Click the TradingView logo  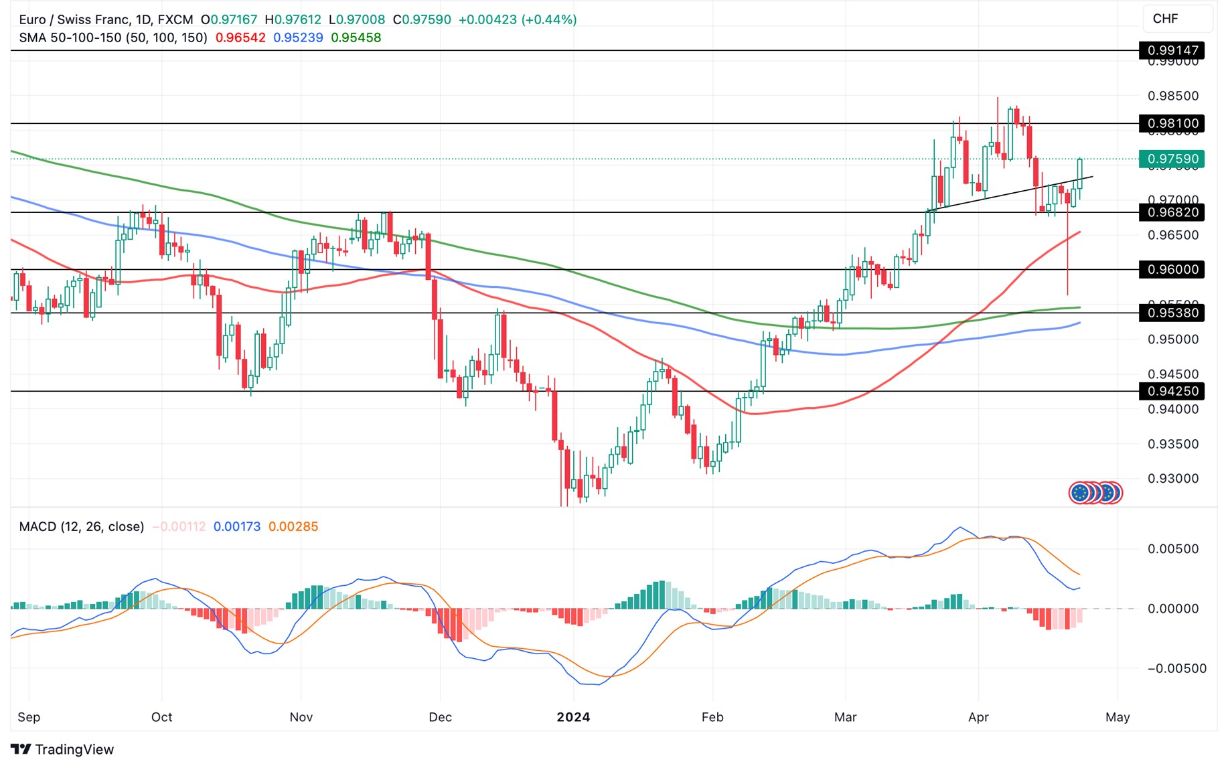click(63, 749)
